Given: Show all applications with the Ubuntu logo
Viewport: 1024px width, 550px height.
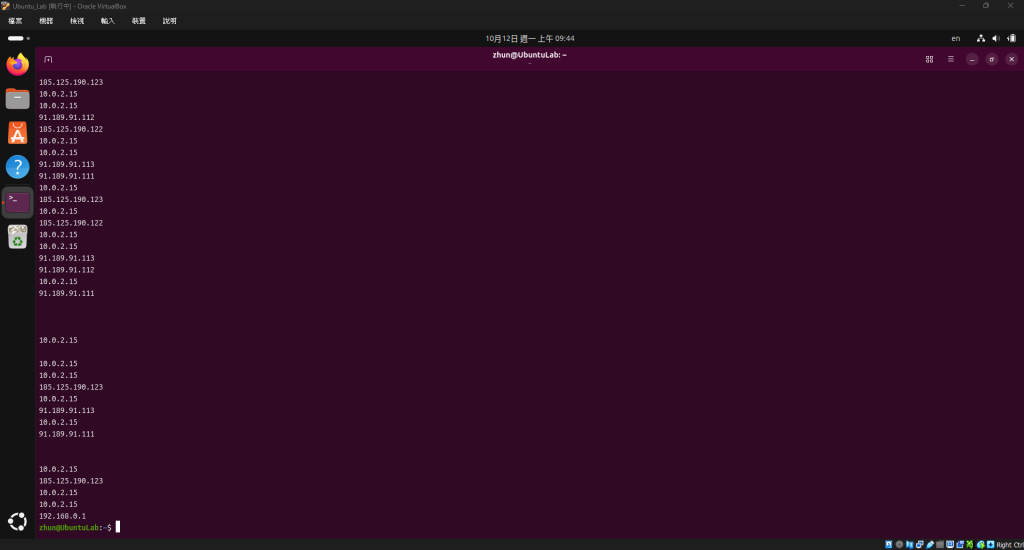Looking at the screenshot, I should click(x=18, y=521).
